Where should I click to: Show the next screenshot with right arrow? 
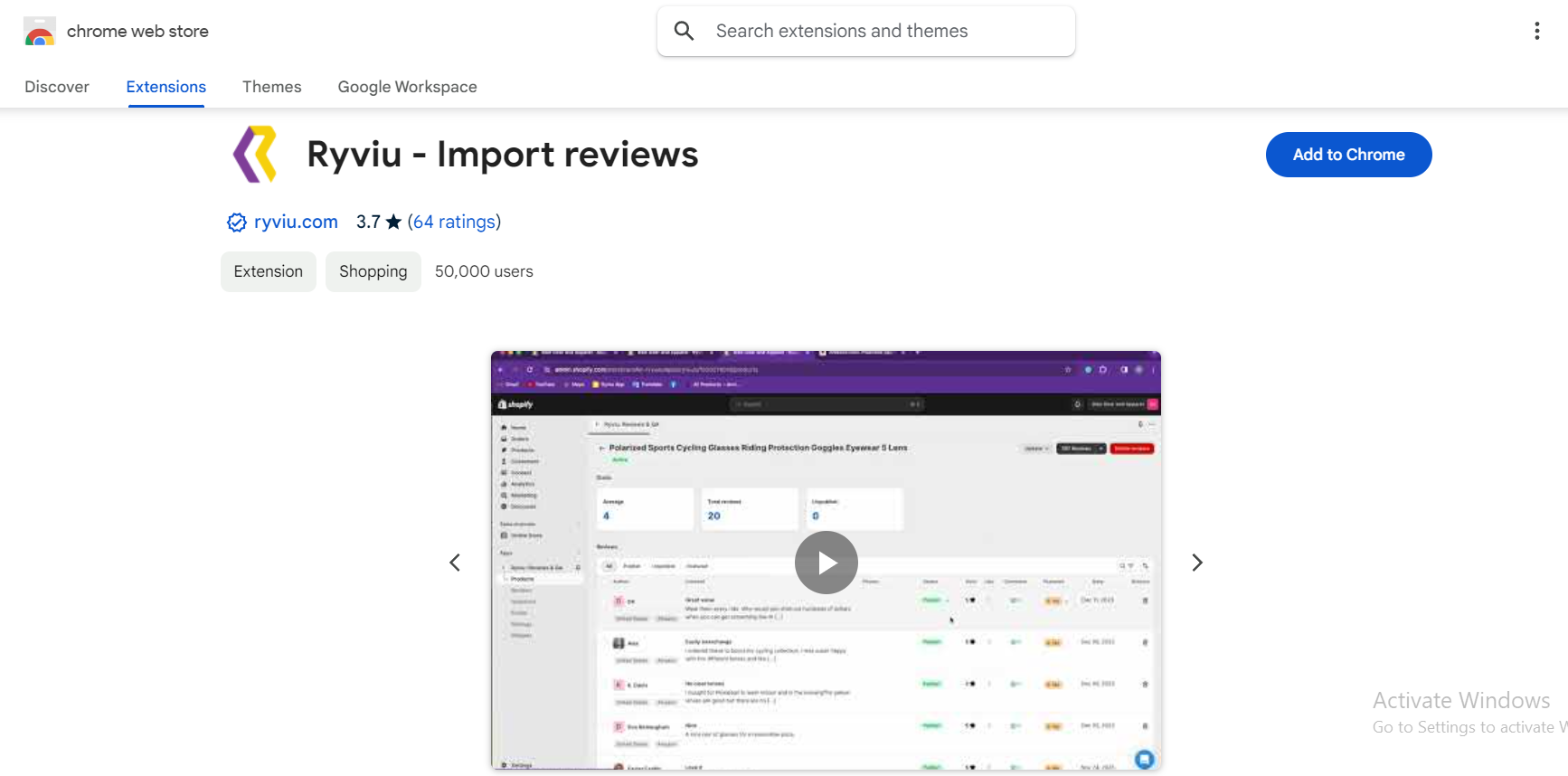(x=1197, y=563)
